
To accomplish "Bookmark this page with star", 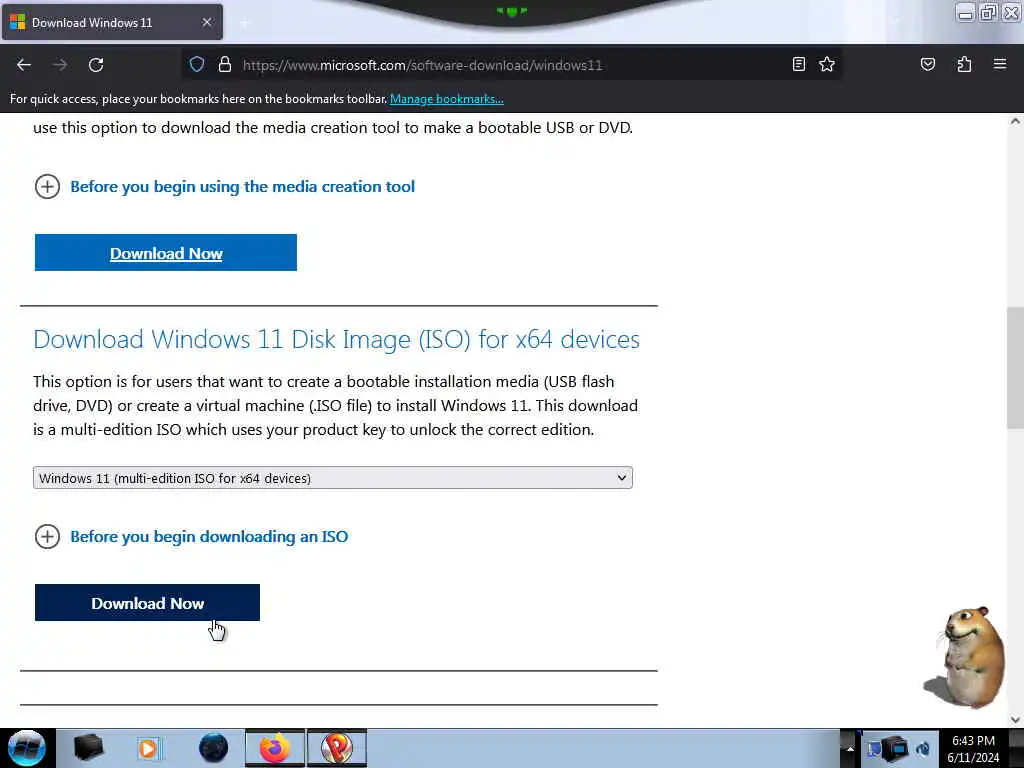I will pyautogui.click(x=827, y=64).
